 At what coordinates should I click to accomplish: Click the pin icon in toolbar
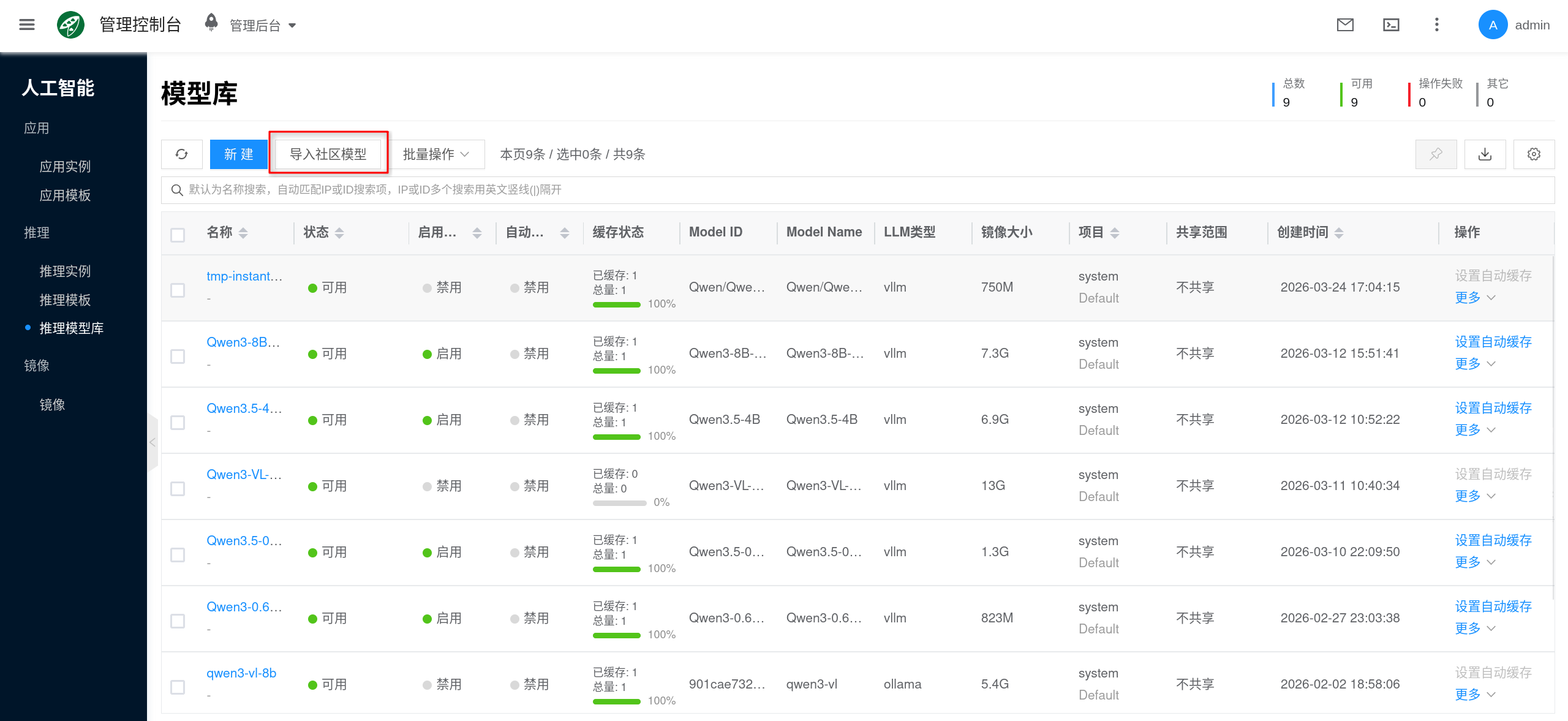point(1436,154)
